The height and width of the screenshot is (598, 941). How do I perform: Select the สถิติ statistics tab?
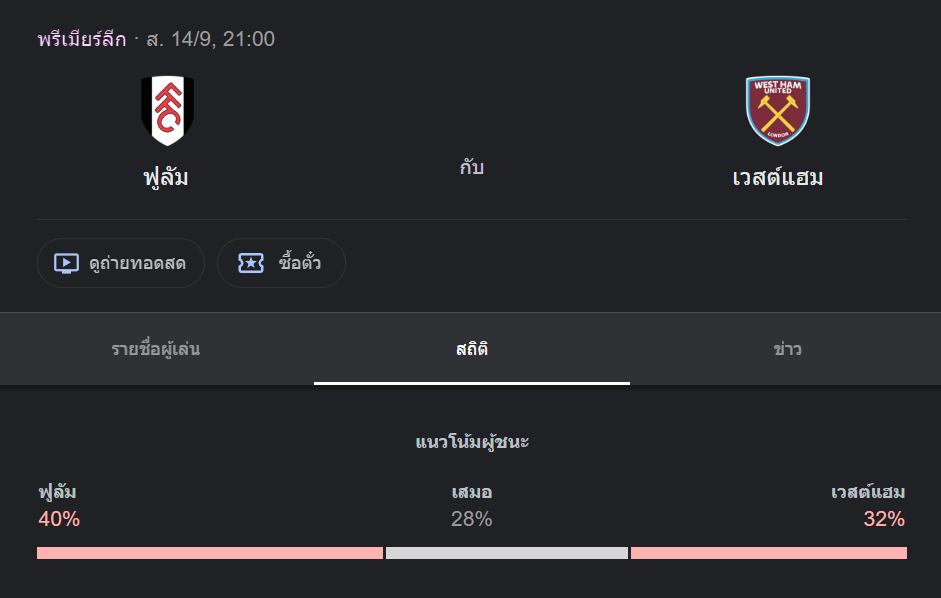click(x=472, y=349)
